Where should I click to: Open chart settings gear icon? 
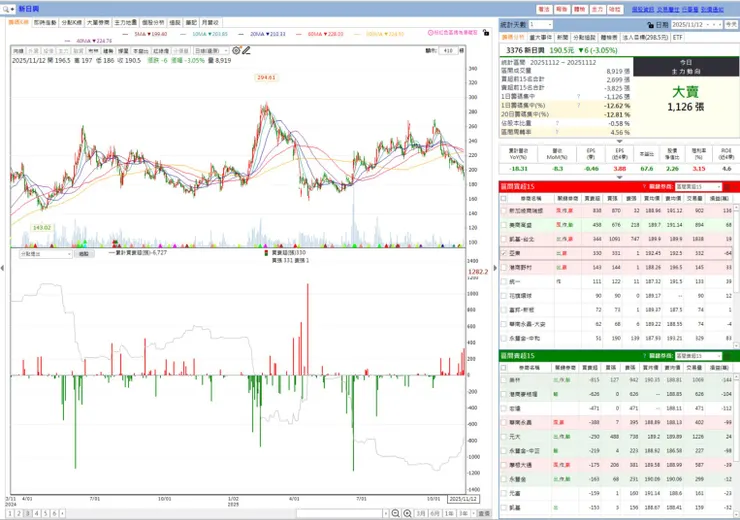236,50
